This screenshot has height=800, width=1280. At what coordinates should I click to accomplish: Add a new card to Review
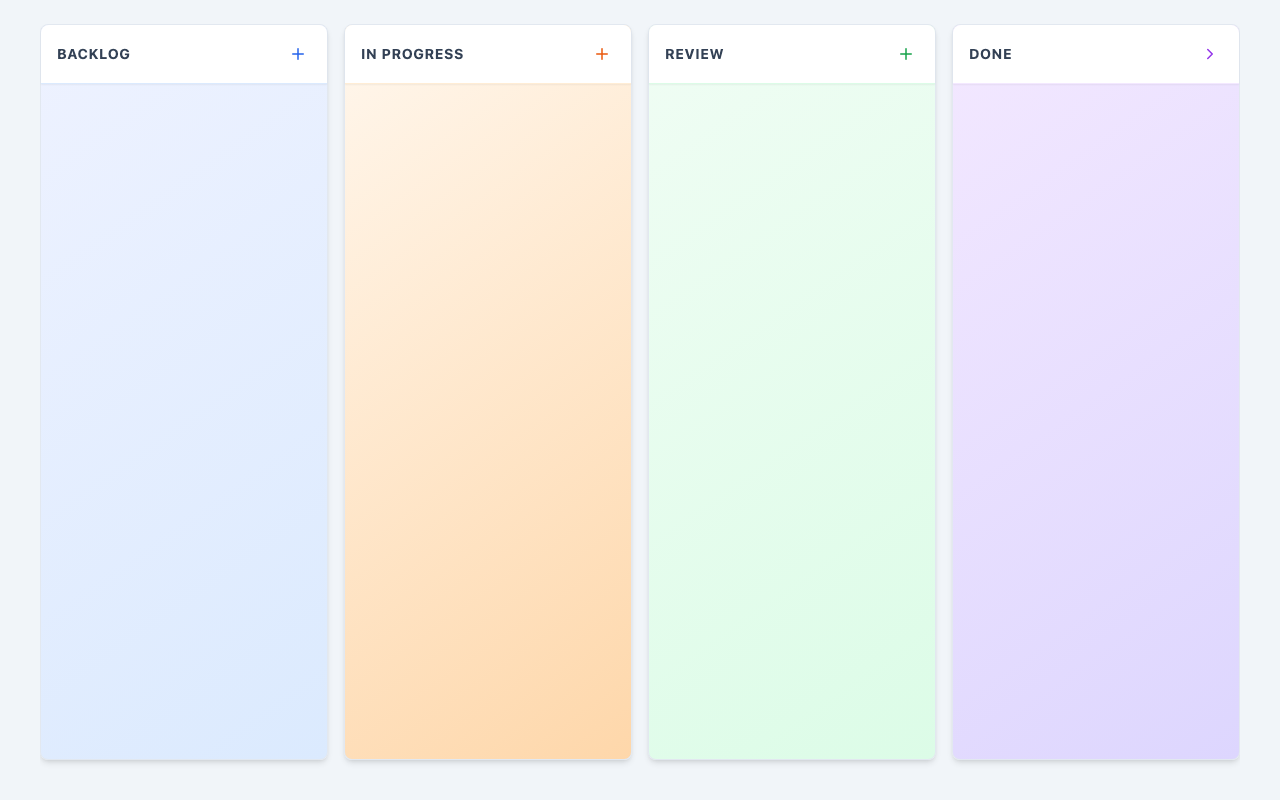[x=906, y=54]
